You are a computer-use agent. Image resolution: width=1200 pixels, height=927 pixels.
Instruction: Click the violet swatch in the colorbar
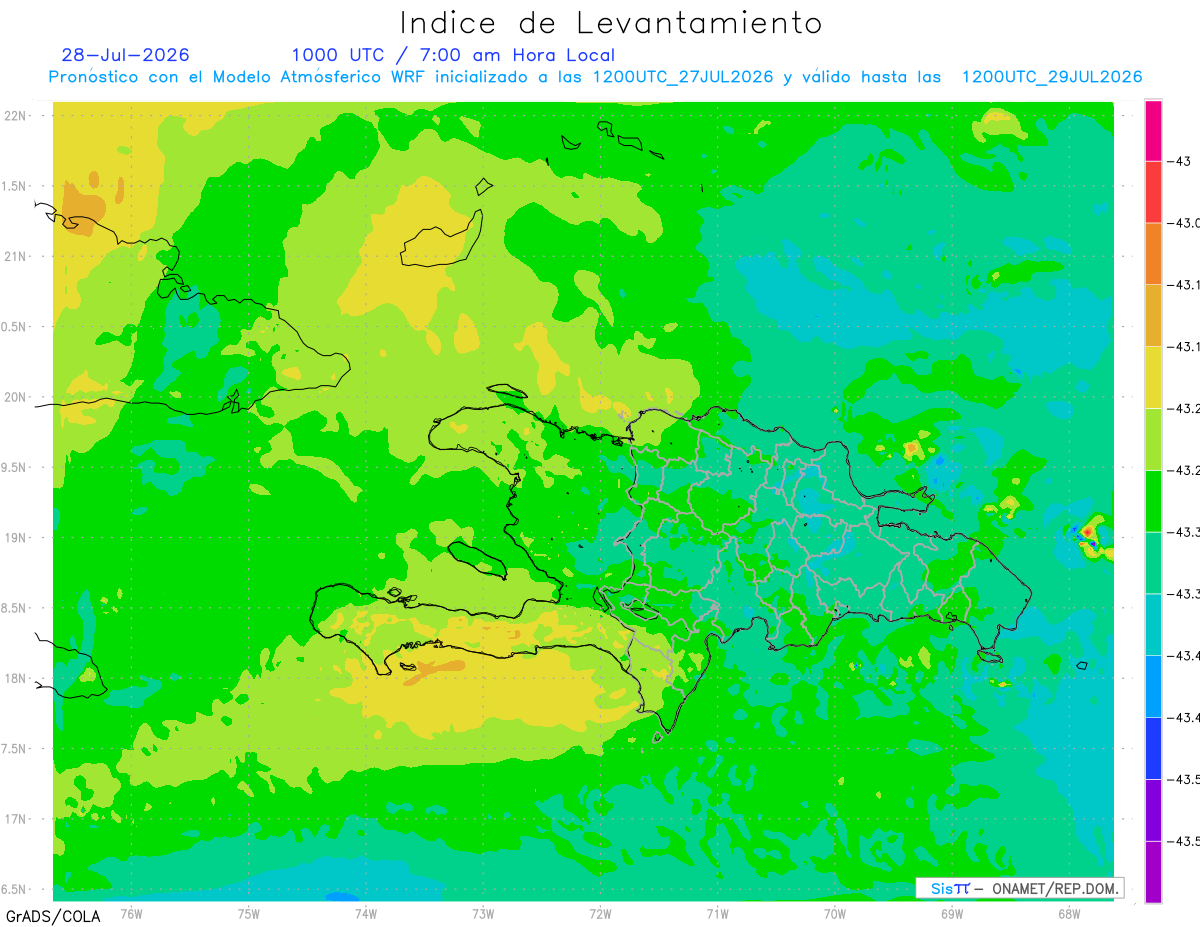[x=1153, y=809]
